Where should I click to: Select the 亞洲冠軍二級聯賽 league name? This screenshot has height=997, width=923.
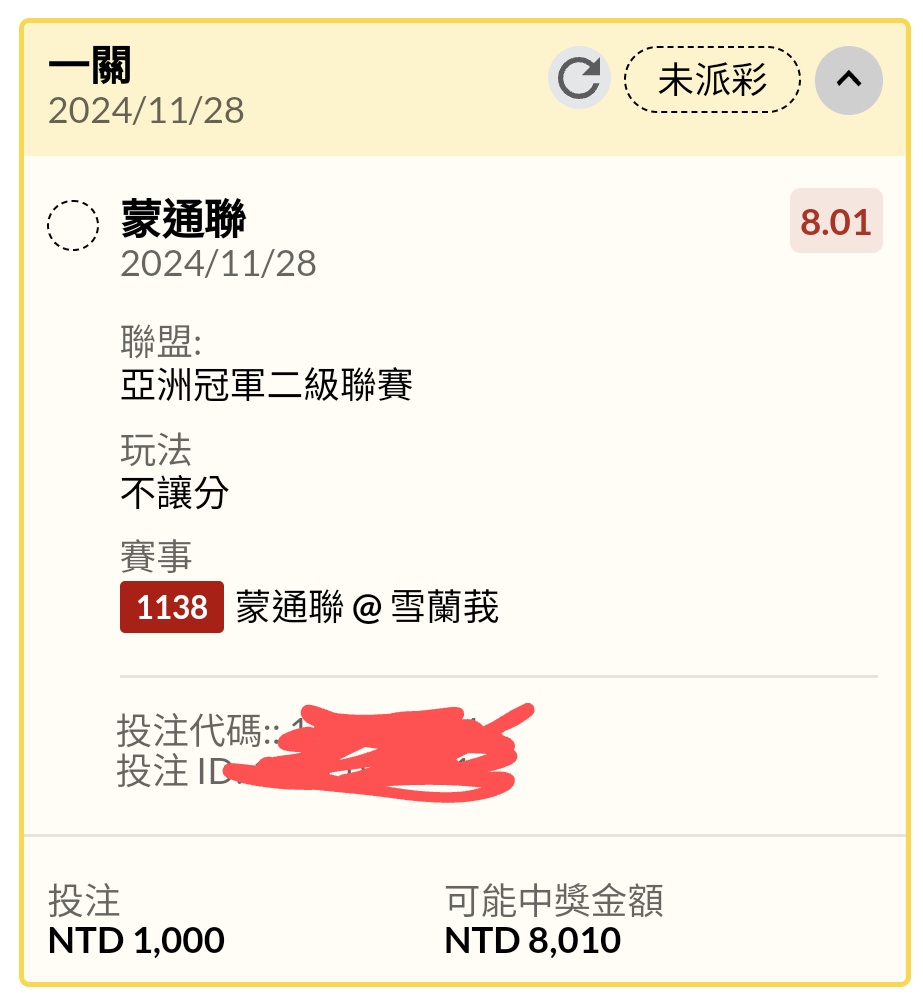(x=266, y=385)
